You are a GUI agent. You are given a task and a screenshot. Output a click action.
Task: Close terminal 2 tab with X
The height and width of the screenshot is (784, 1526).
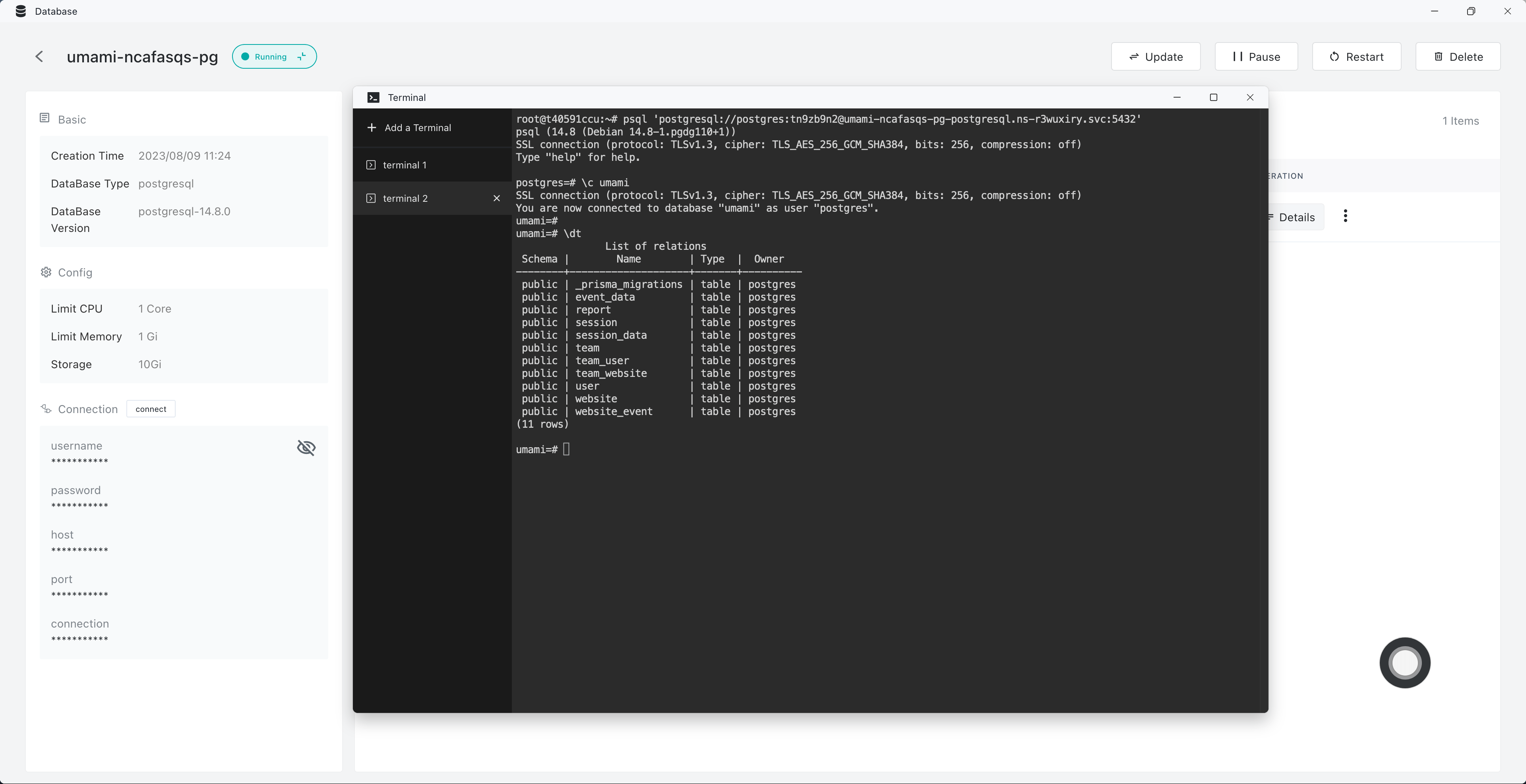496,198
